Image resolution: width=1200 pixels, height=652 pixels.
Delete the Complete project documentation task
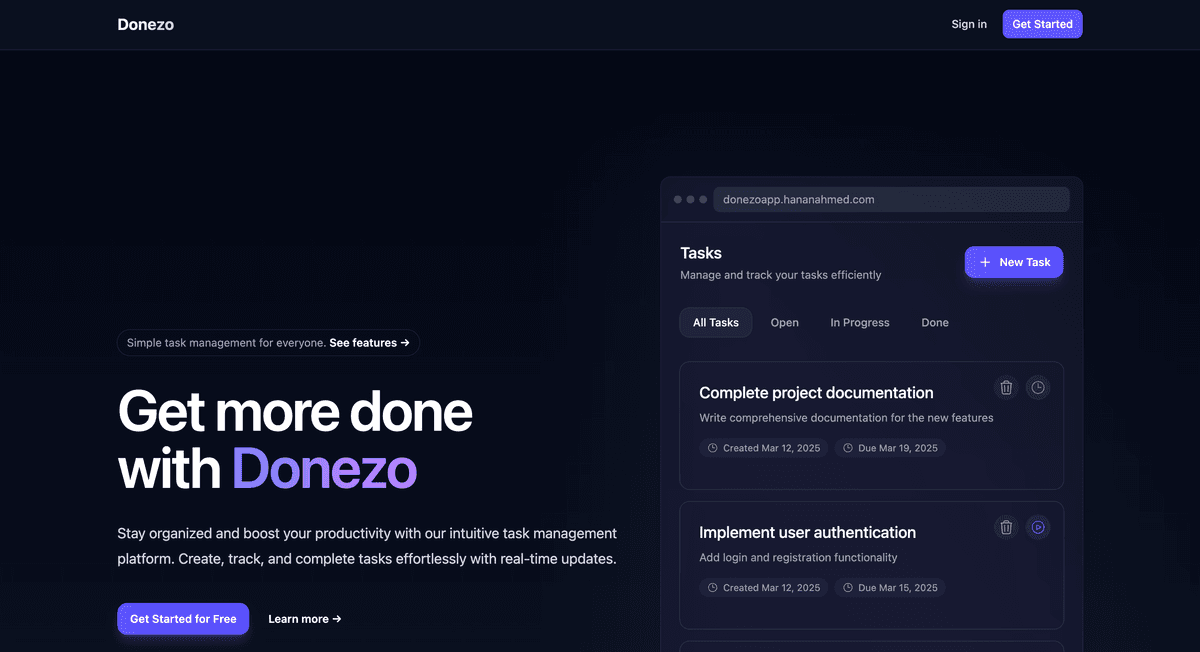[1006, 387]
